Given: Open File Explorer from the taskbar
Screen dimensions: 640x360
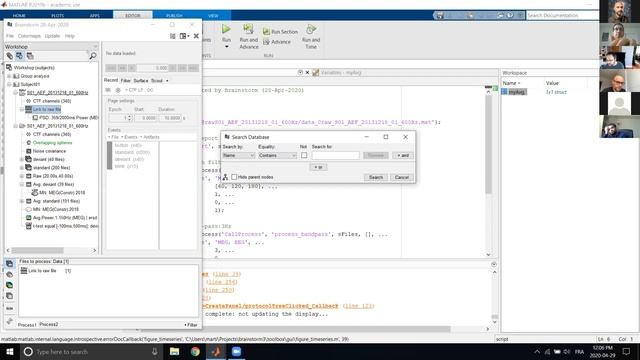Looking at the screenshot, I should coord(174,351).
